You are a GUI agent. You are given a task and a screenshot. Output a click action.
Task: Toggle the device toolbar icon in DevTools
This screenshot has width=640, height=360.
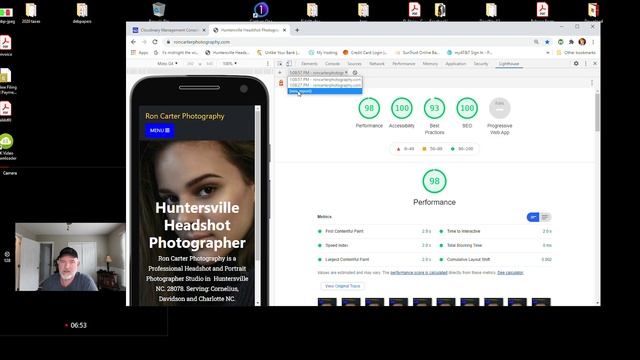click(289, 64)
